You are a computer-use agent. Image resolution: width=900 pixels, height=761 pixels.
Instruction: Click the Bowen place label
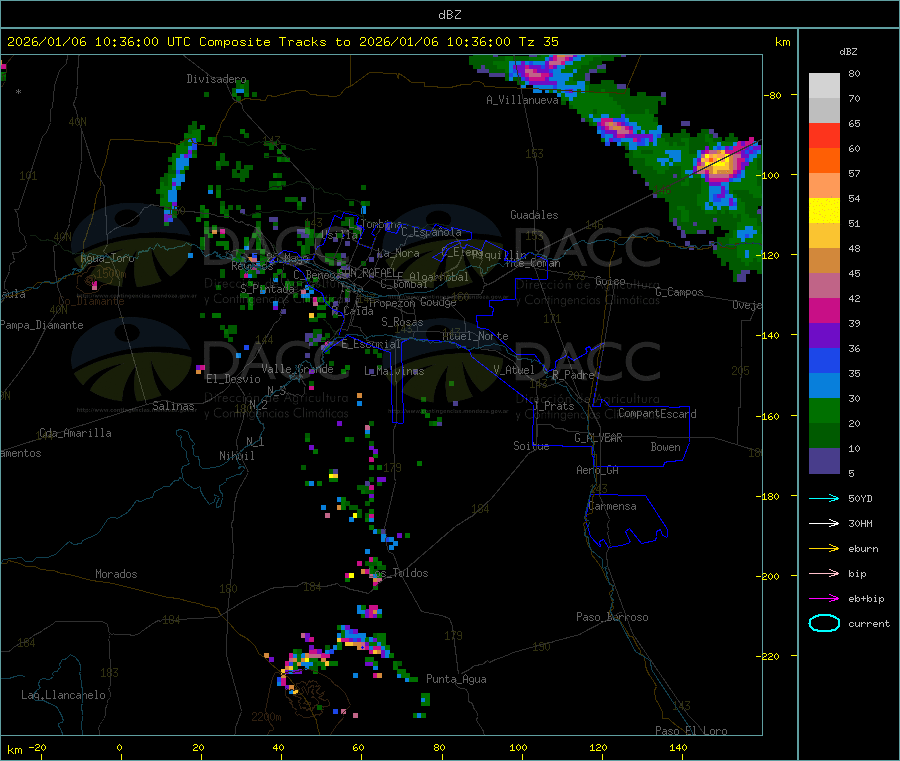tap(665, 447)
